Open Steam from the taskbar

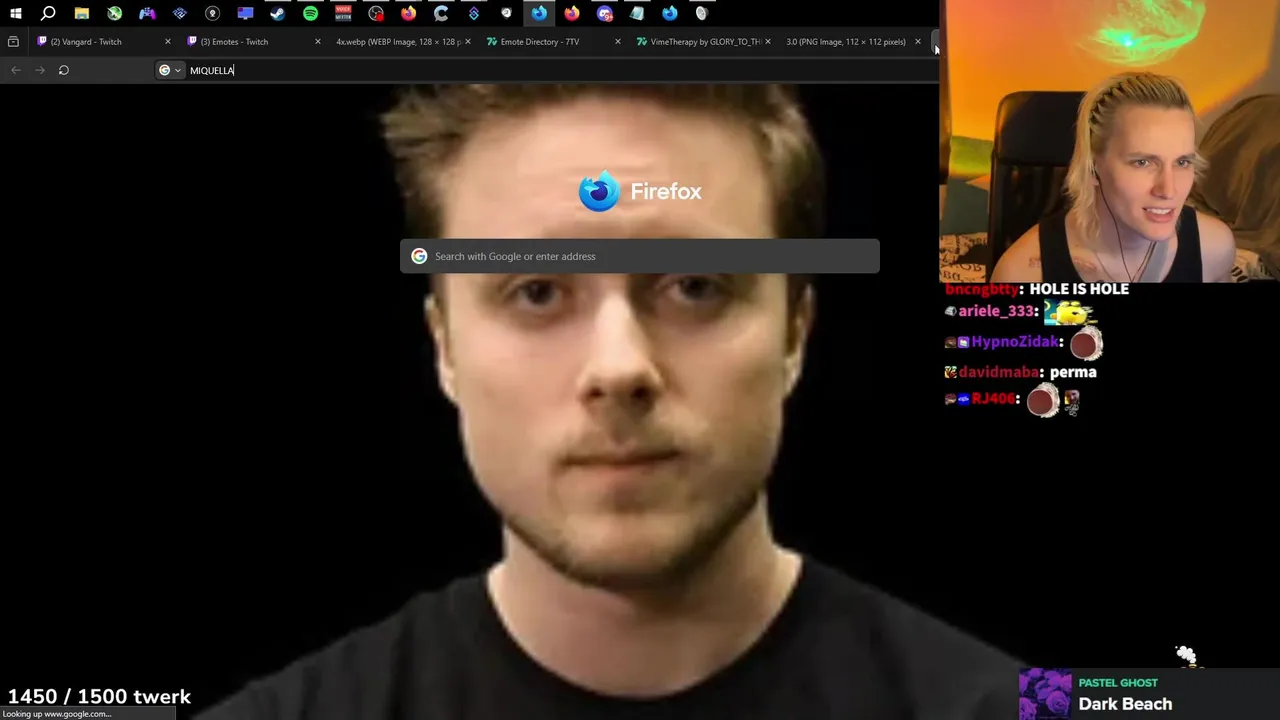(x=278, y=13)
